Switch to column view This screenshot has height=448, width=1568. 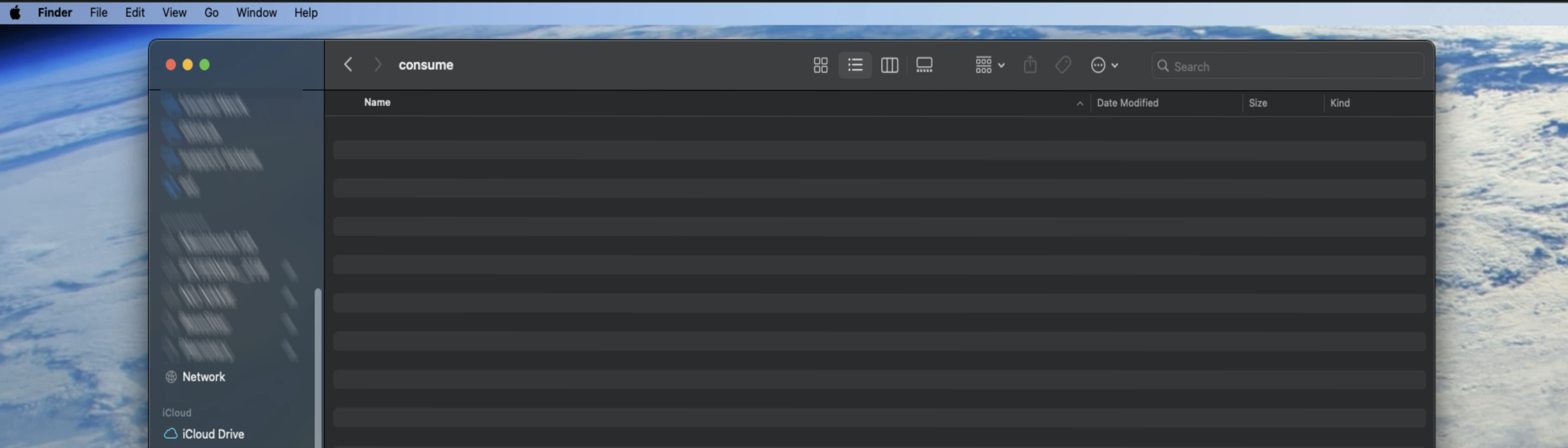[889, 65]
